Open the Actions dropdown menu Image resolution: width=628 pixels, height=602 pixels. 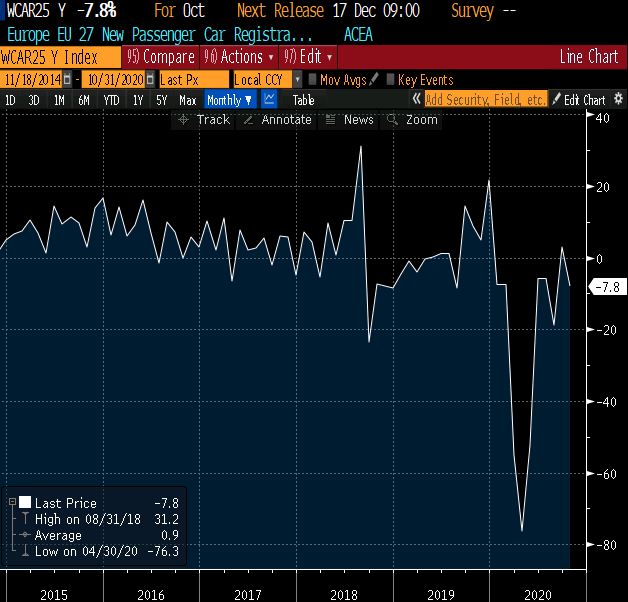click(x=239, y=57)
